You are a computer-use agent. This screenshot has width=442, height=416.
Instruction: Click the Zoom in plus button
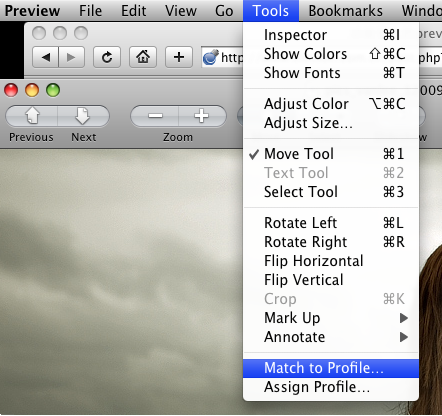202,116
